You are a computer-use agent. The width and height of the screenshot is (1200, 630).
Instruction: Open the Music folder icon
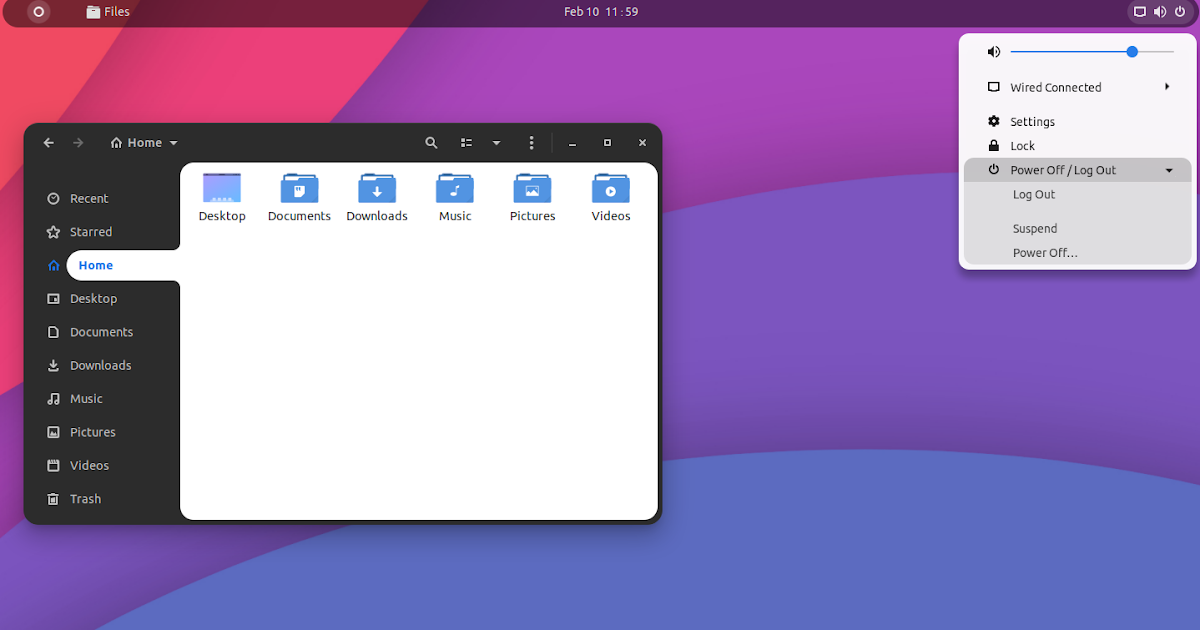tap(455, 188)
